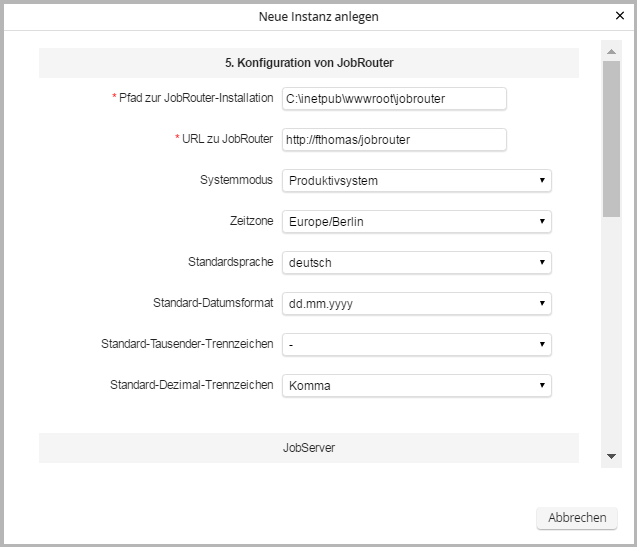637x547 pixels.
Task: Open the Standard-Datumsformat dropdown
Action: [417, 304]
